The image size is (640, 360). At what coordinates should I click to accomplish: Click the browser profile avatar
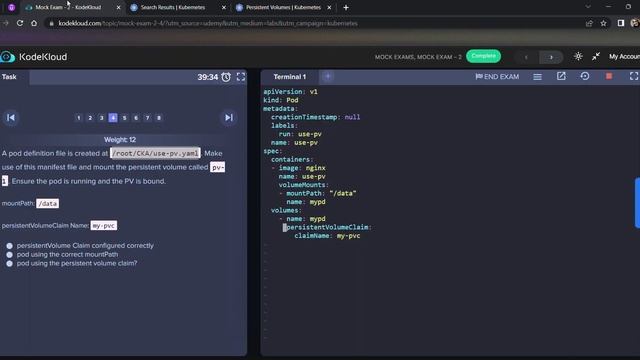pyautogui.click(x=635, y=23)
